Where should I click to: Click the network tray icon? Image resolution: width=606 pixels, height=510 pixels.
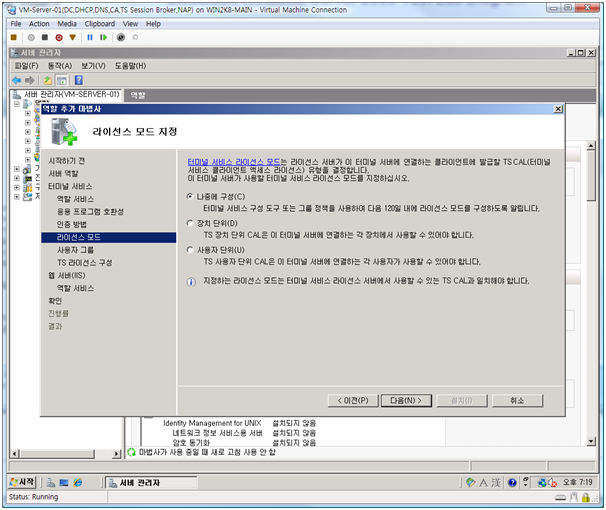(x=542, y=483)
